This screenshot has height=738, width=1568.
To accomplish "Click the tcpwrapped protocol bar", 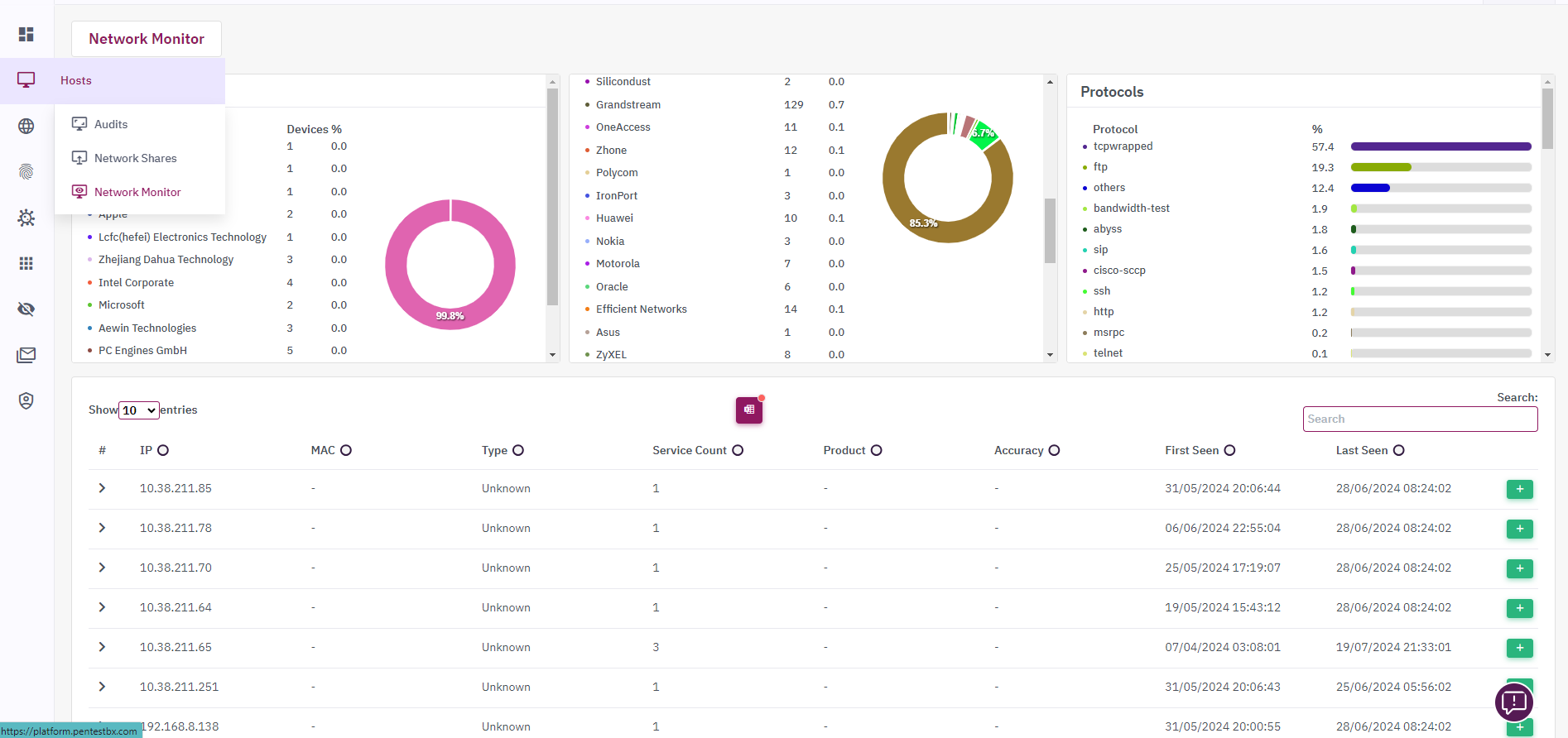I will [x=1441, y=146].
